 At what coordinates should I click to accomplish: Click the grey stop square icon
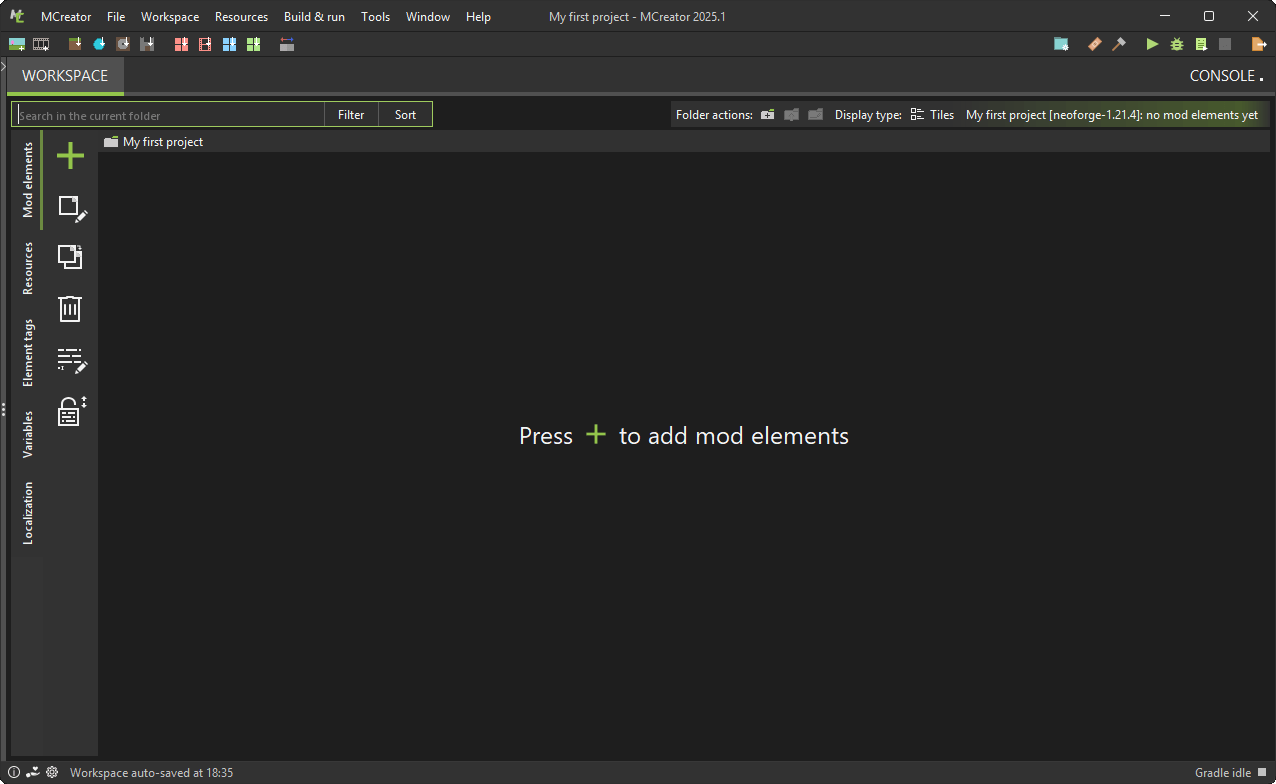(1225, 44)
